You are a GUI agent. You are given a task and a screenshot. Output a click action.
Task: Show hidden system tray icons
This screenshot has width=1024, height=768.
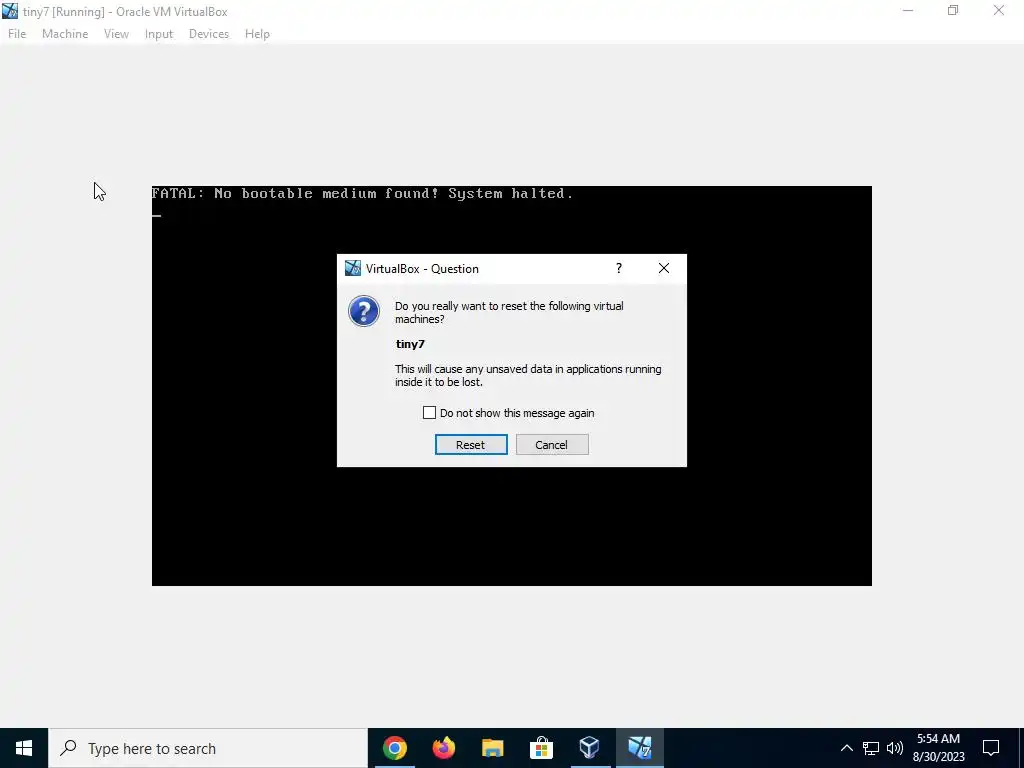pyautogui.click(x=846, y=748)
